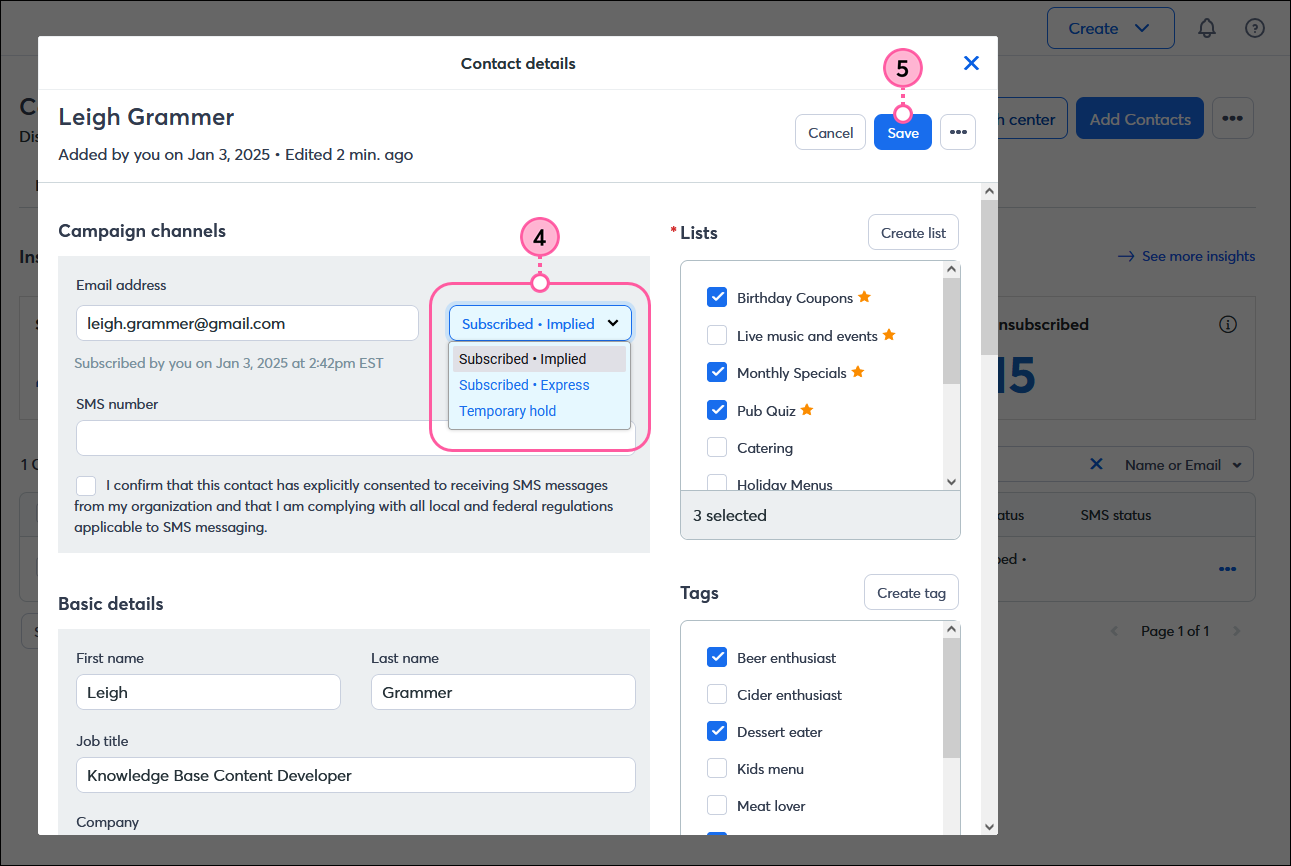The width and height of the screenshot is (1291, 866).
Task: Click the Cancel button
Action: 830,132
